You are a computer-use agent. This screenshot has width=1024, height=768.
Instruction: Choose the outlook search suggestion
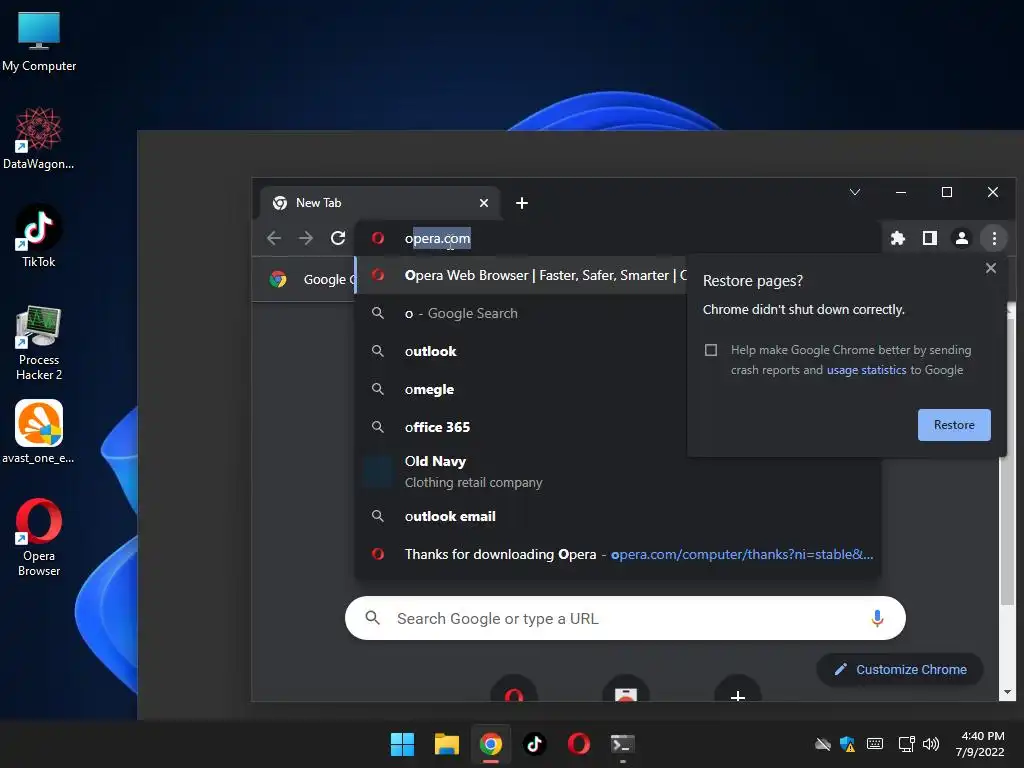click(520, 351)
